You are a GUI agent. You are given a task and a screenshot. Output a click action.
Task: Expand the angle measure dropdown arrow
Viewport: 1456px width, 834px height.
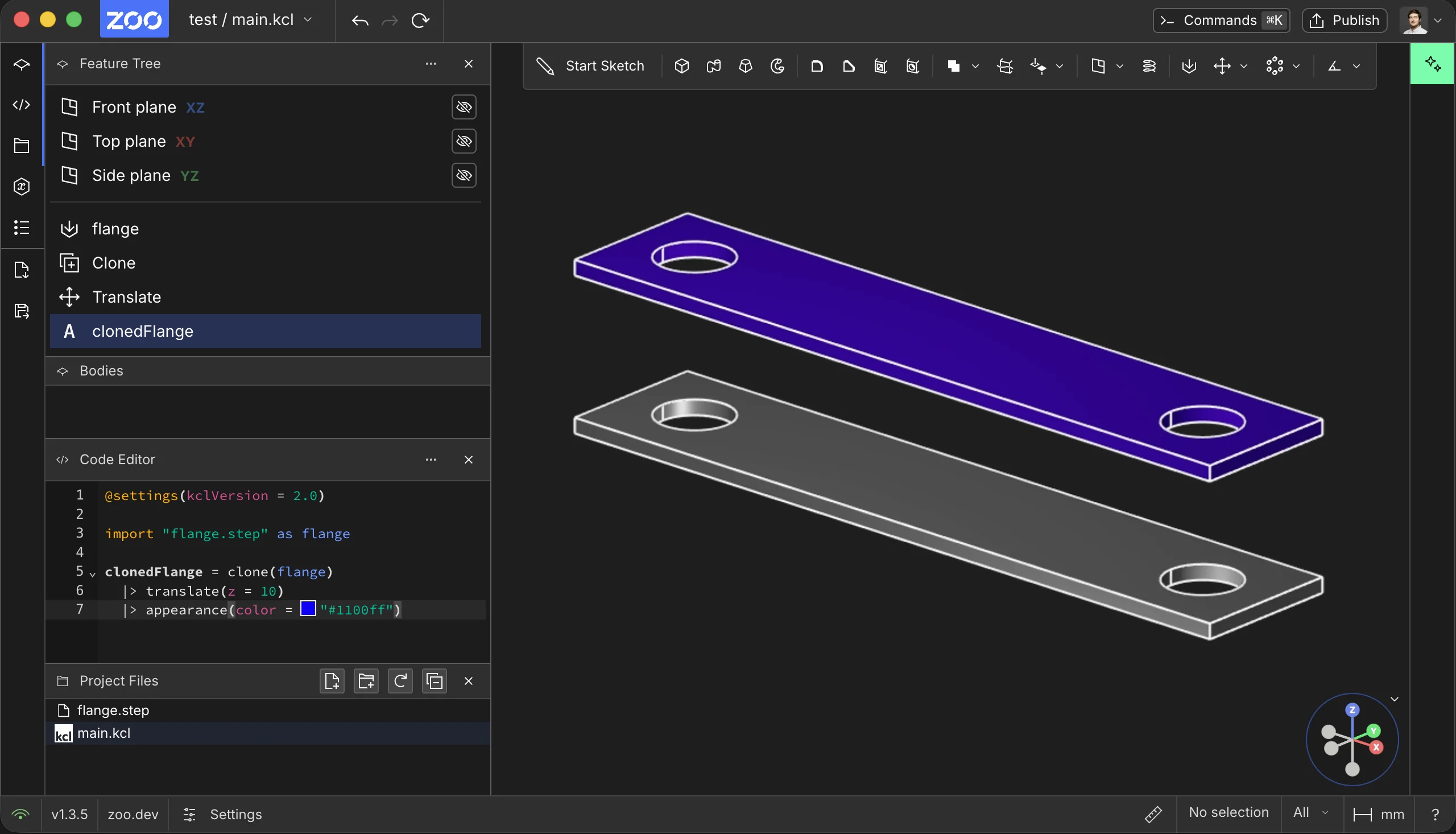point(1356,67)
